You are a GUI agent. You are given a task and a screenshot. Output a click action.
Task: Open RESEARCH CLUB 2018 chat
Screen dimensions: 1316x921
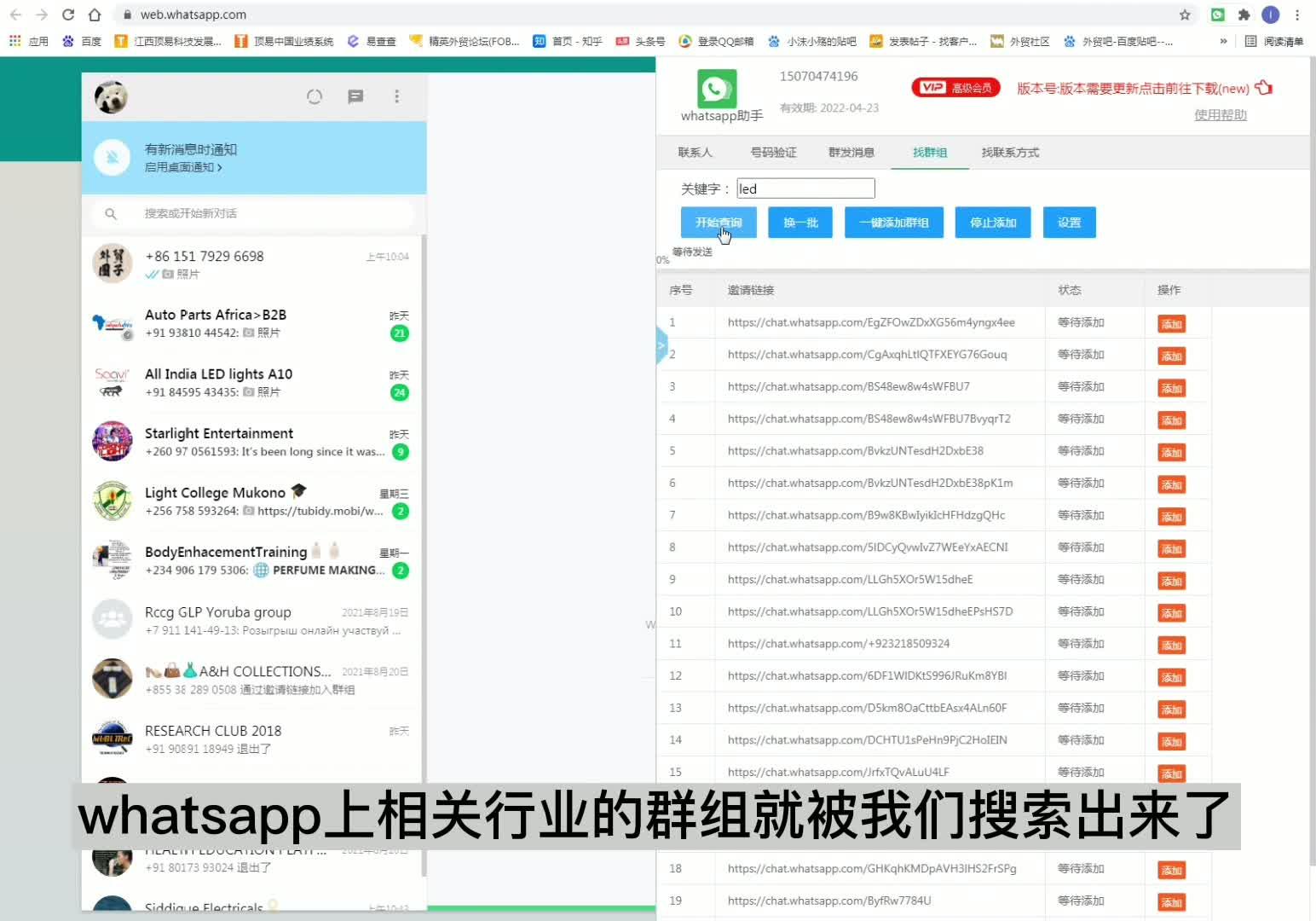(x=253, y=739)
